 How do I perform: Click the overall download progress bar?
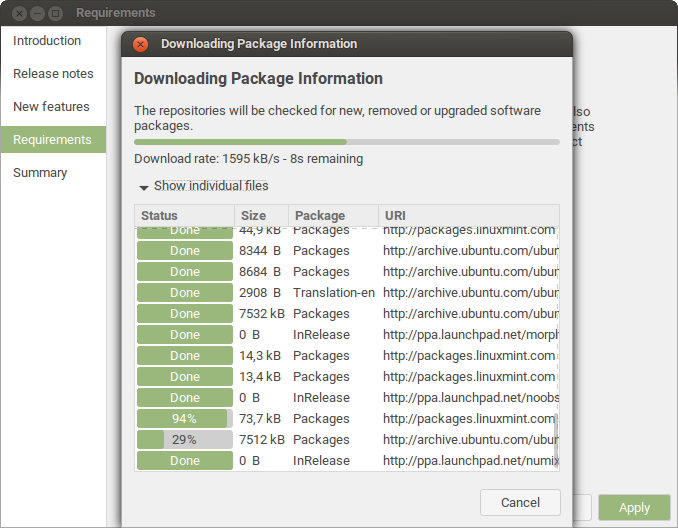[347, 142]
